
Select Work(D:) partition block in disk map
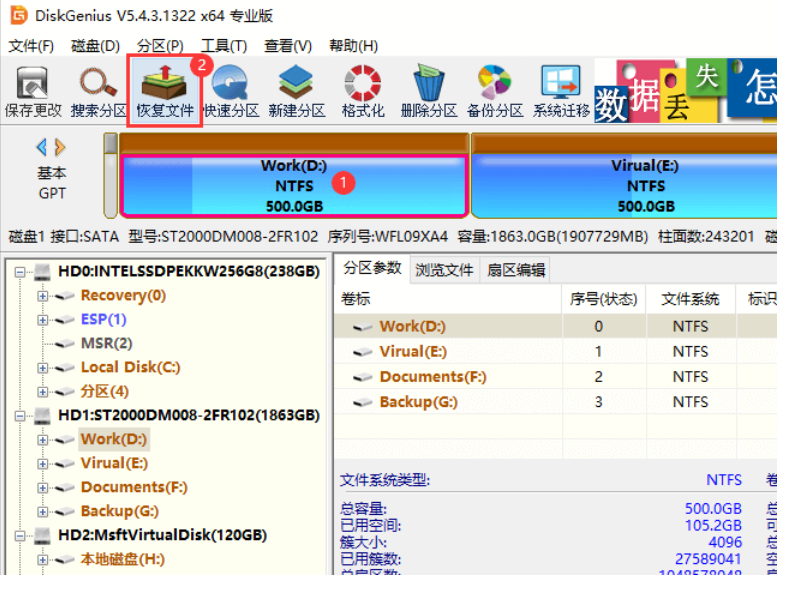point(294,186)
